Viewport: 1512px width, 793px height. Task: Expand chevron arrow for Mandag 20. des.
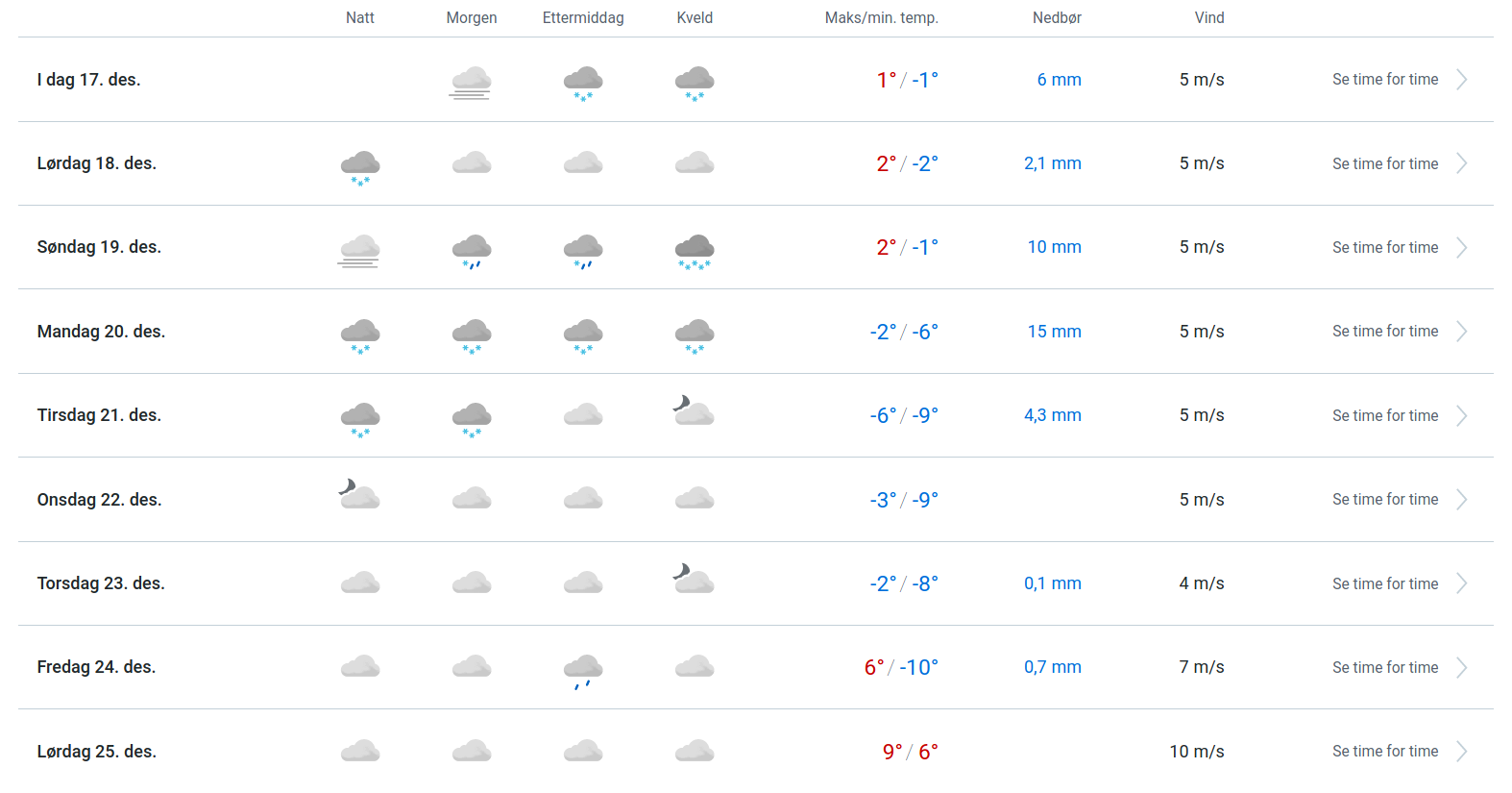pos(1461,332)
